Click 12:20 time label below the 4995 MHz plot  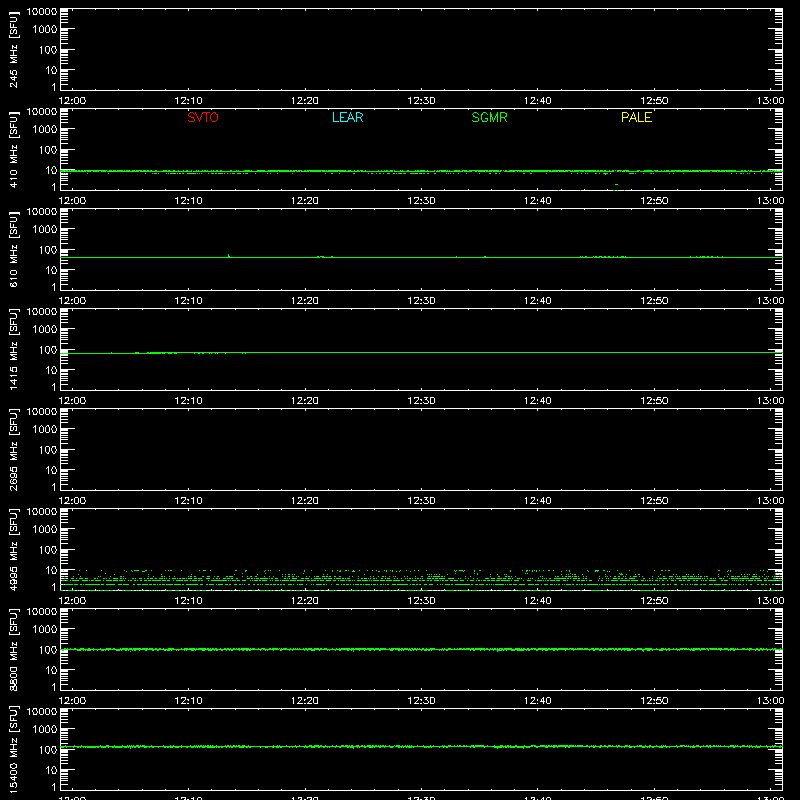(x=305, y=601)
